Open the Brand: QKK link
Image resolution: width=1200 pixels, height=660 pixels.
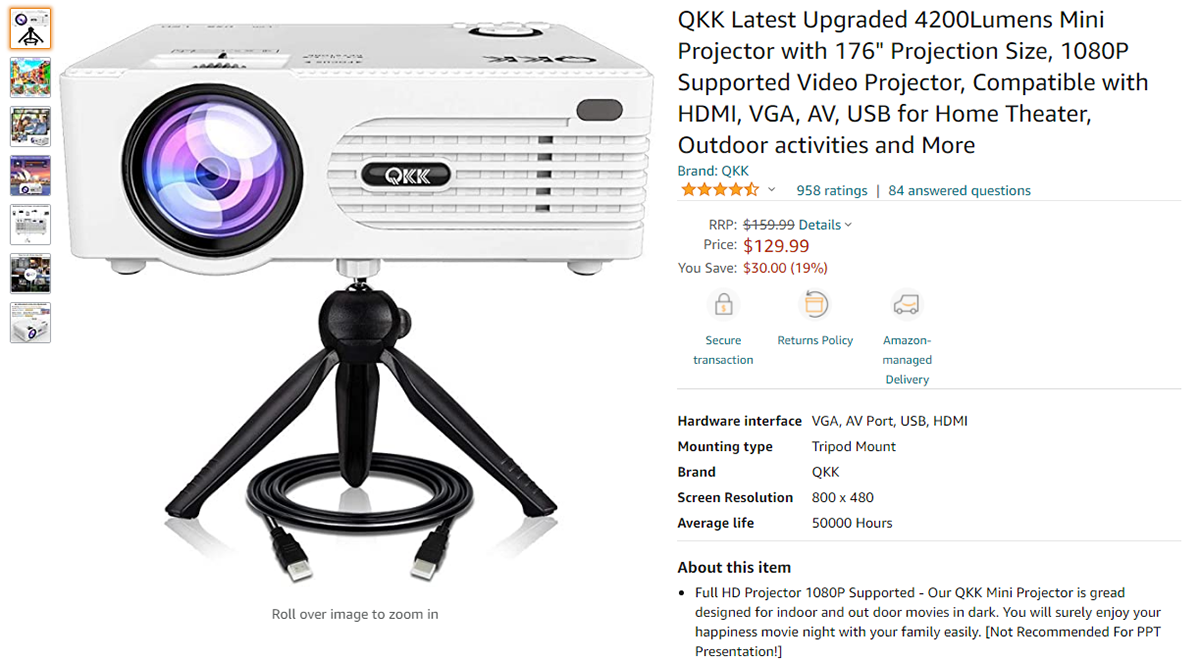713,171
